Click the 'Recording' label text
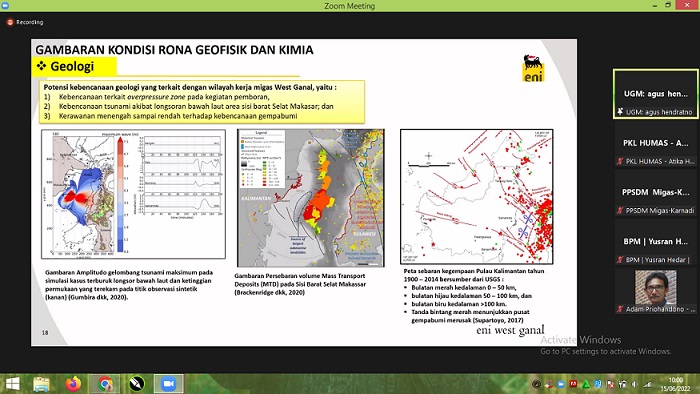This screenshot has height=394, width=700. (x=29, y=22)
